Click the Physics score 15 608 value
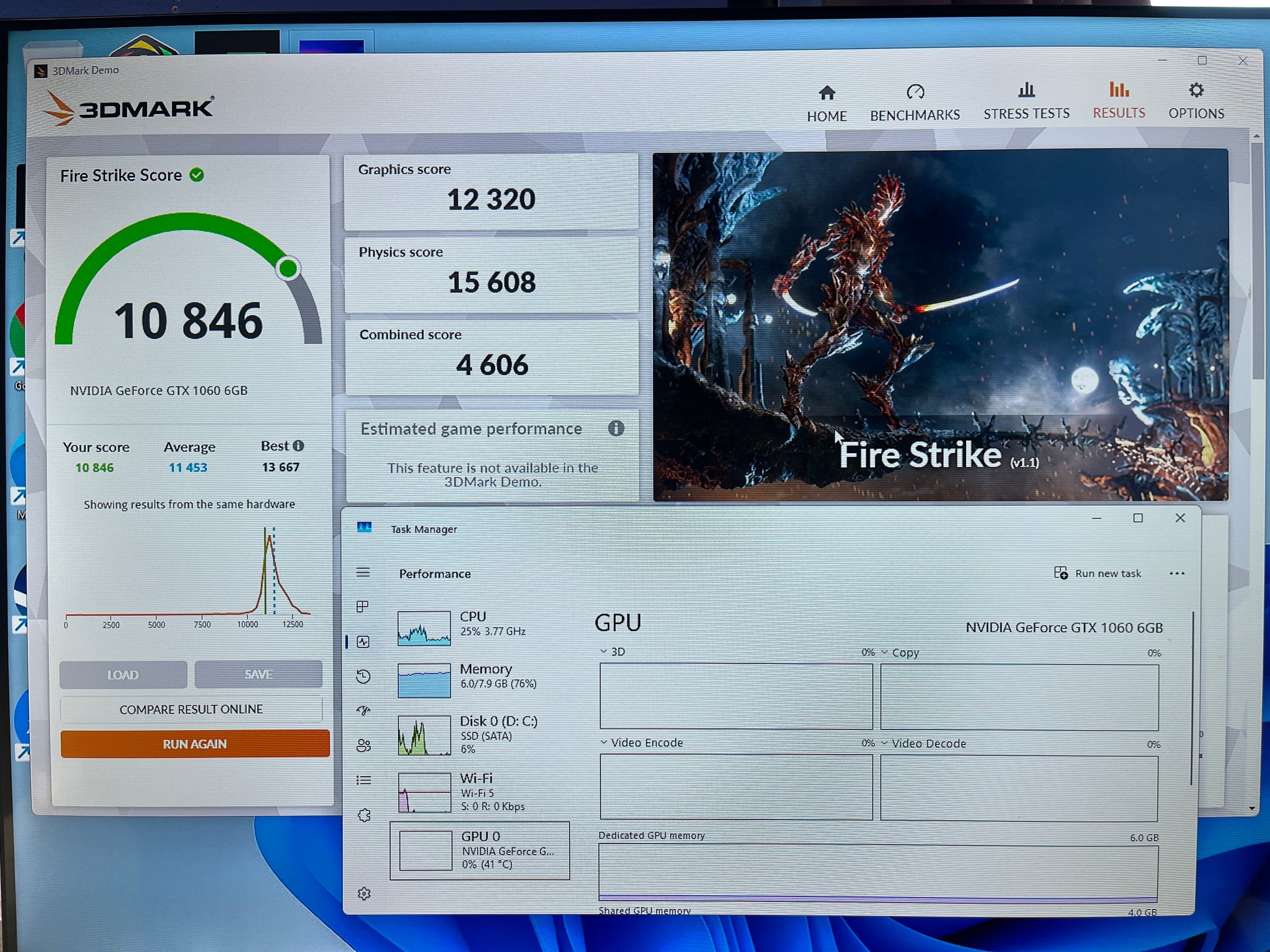 [x=492, y=283]
